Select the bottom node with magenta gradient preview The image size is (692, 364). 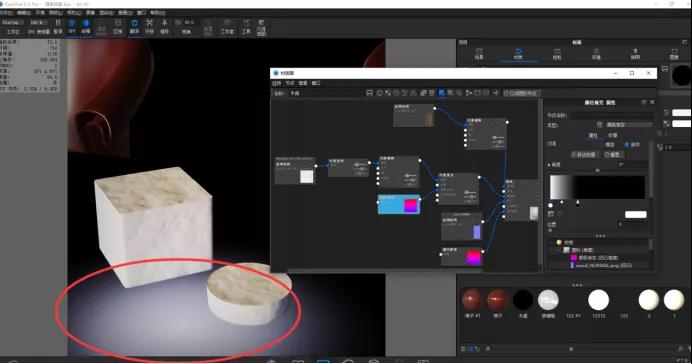[462, 256]
